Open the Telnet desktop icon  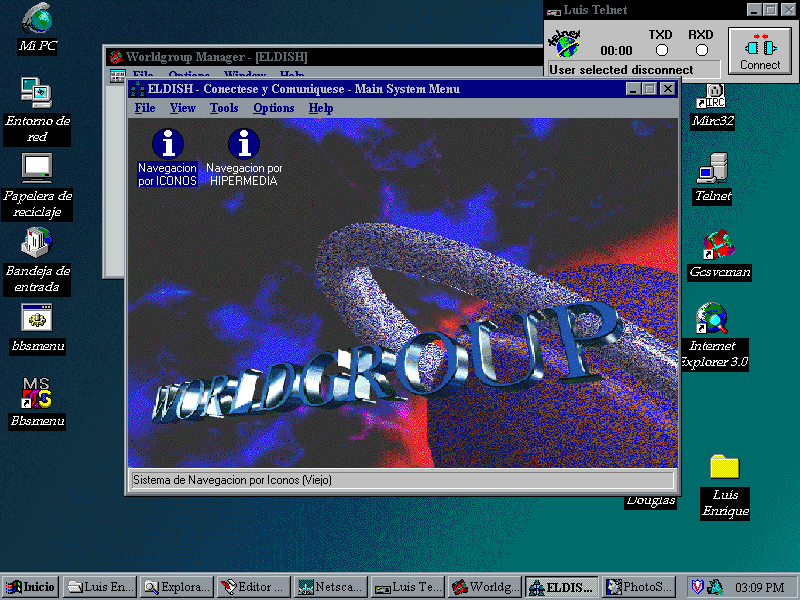click(713, 179)
